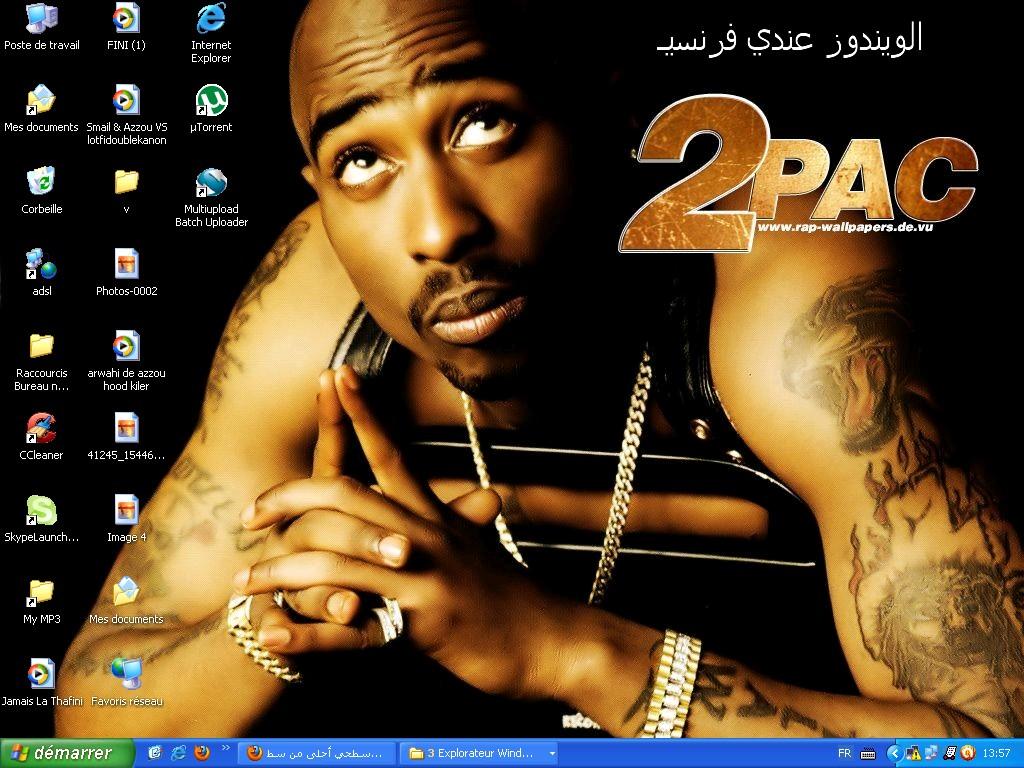This screenshot has height=768, width=1024.
Task: Select the adsl connection shortcut
Action: click(x=42, y=272)
